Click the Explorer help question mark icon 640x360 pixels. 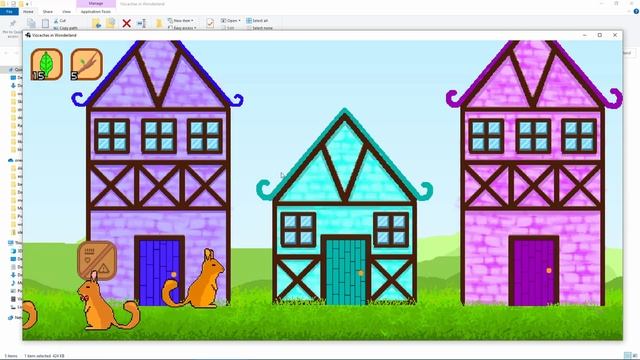[x=636, y=12]
